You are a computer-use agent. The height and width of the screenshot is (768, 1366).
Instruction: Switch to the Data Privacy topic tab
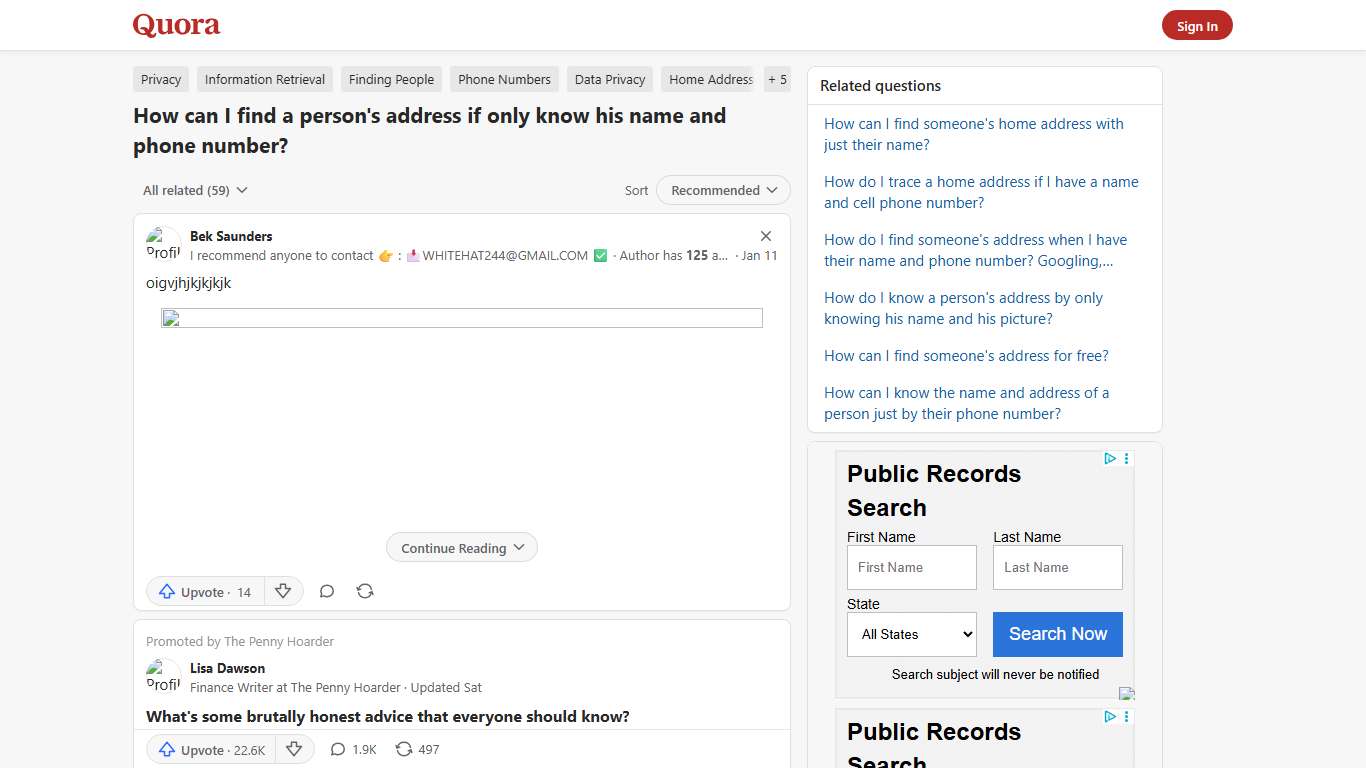[609, 79]
